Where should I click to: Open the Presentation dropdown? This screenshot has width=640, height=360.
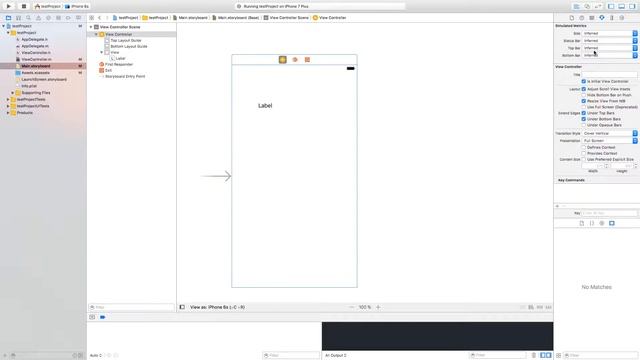610,141
